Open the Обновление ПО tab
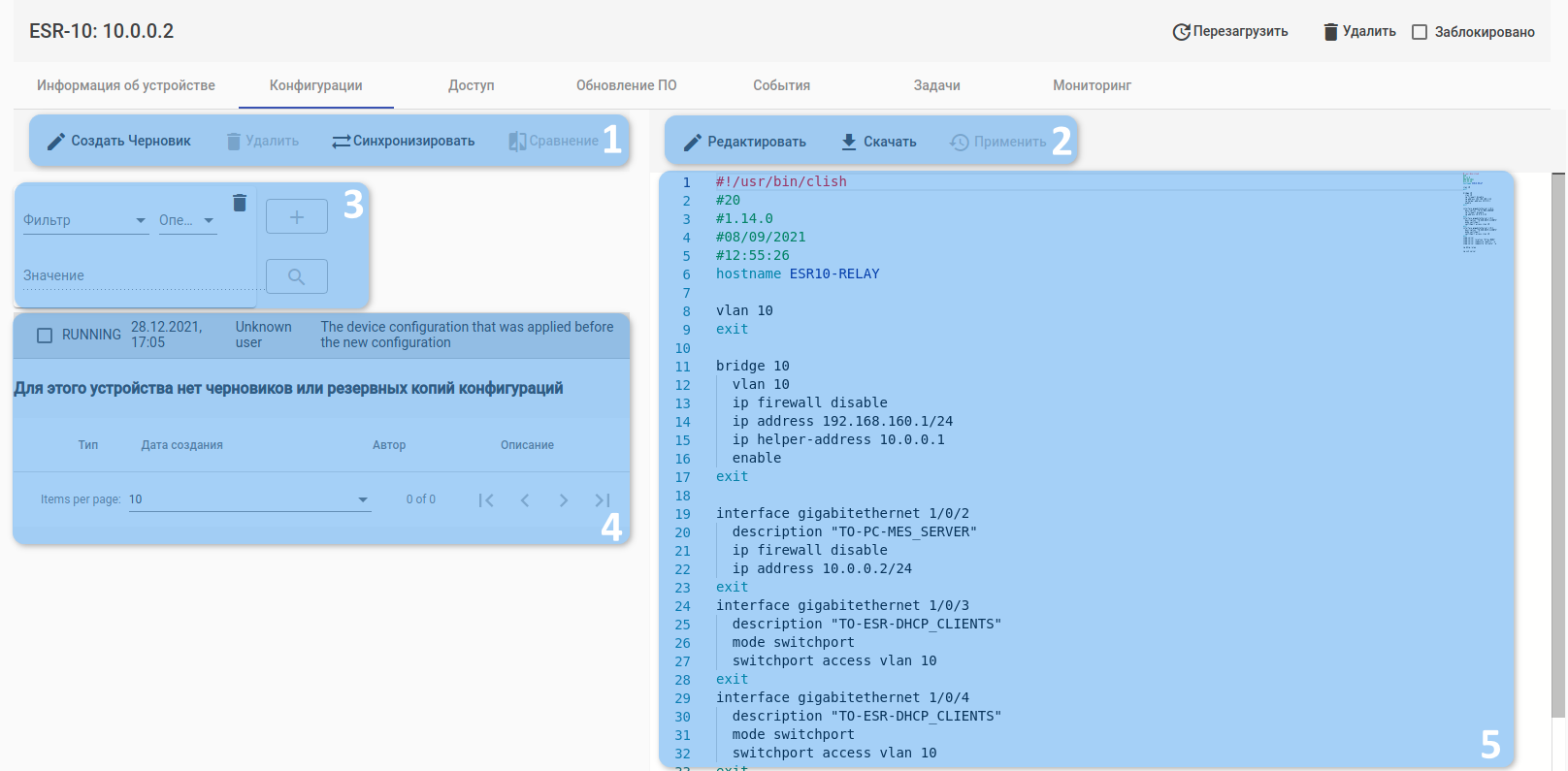Screen dimensions: 1568x771 [x=626, y=85]
